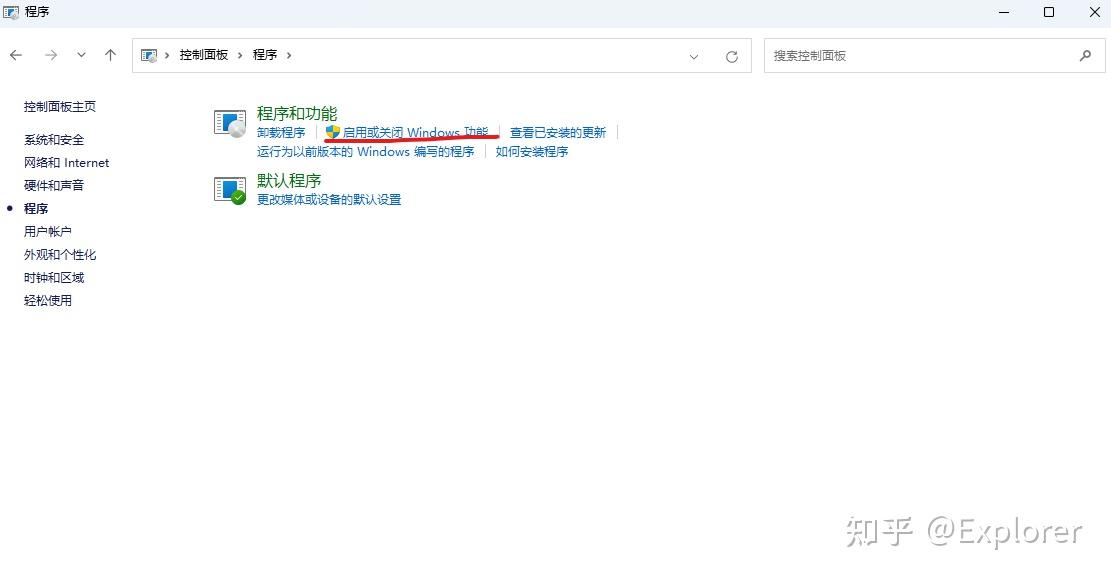The image size is (1111, 582).
Task: Open the address bar dropdown arrow
Action: tap(694, 56)
